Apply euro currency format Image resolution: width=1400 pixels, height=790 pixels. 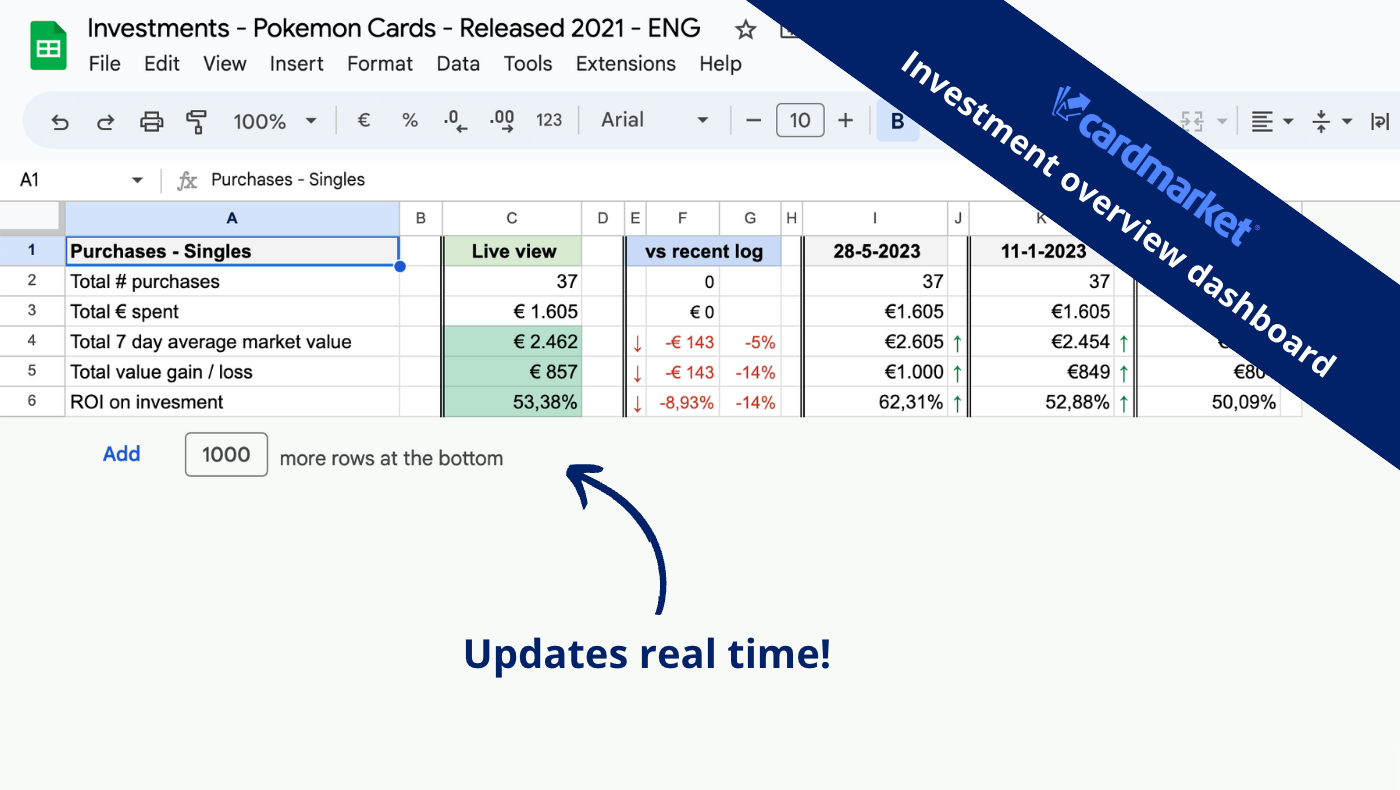pos(364,121)
